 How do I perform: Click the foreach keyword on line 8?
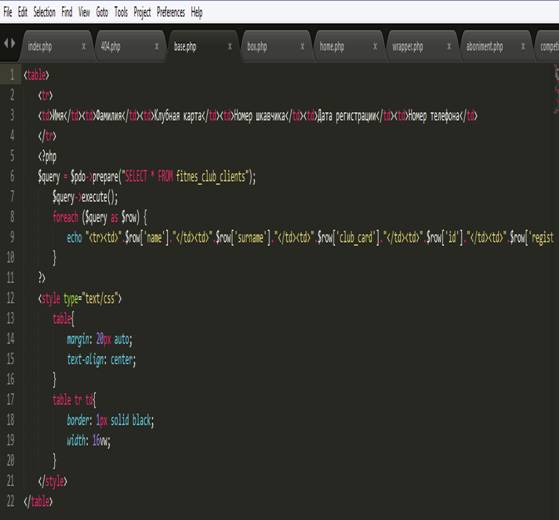[65, 217]
